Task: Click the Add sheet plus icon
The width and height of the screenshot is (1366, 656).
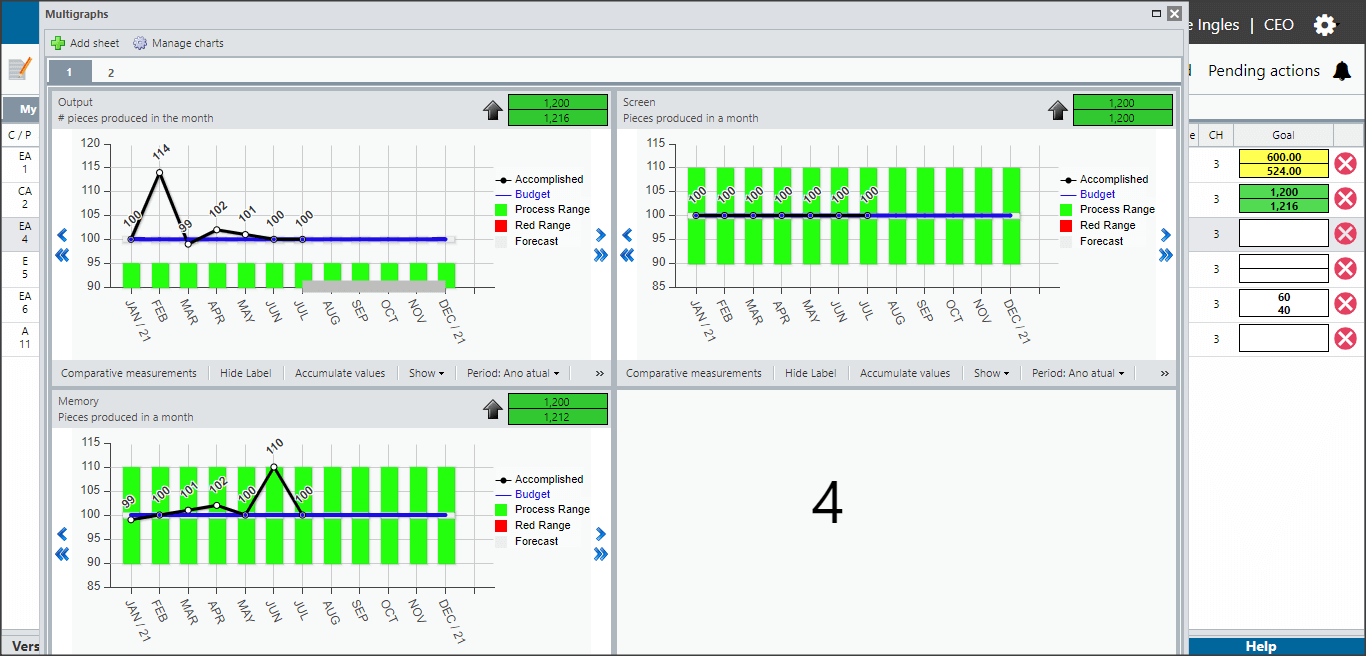Action: 58,43
